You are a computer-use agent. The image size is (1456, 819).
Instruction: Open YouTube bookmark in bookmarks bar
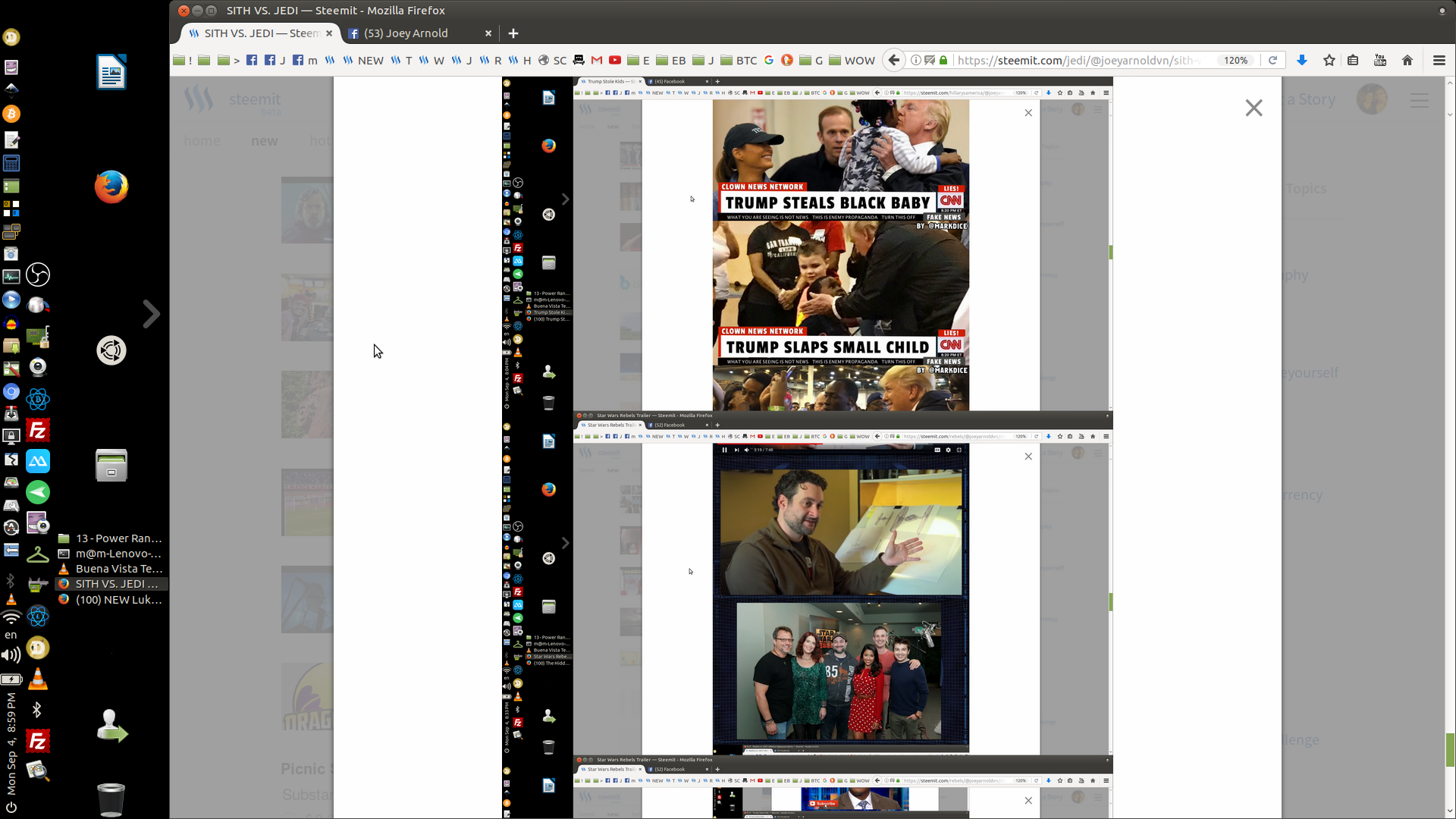click(x=615, y=60)
